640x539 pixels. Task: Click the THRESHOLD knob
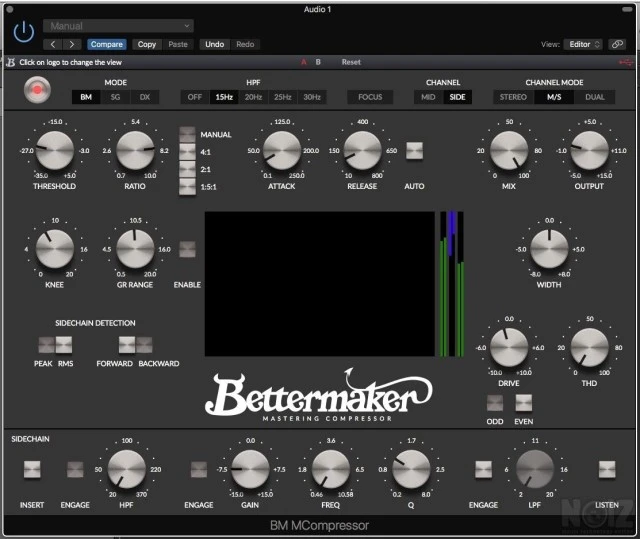55,151
